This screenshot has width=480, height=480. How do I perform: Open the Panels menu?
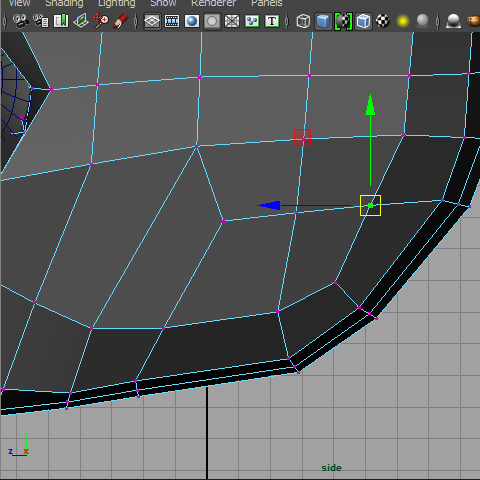[x=267, y=3]
